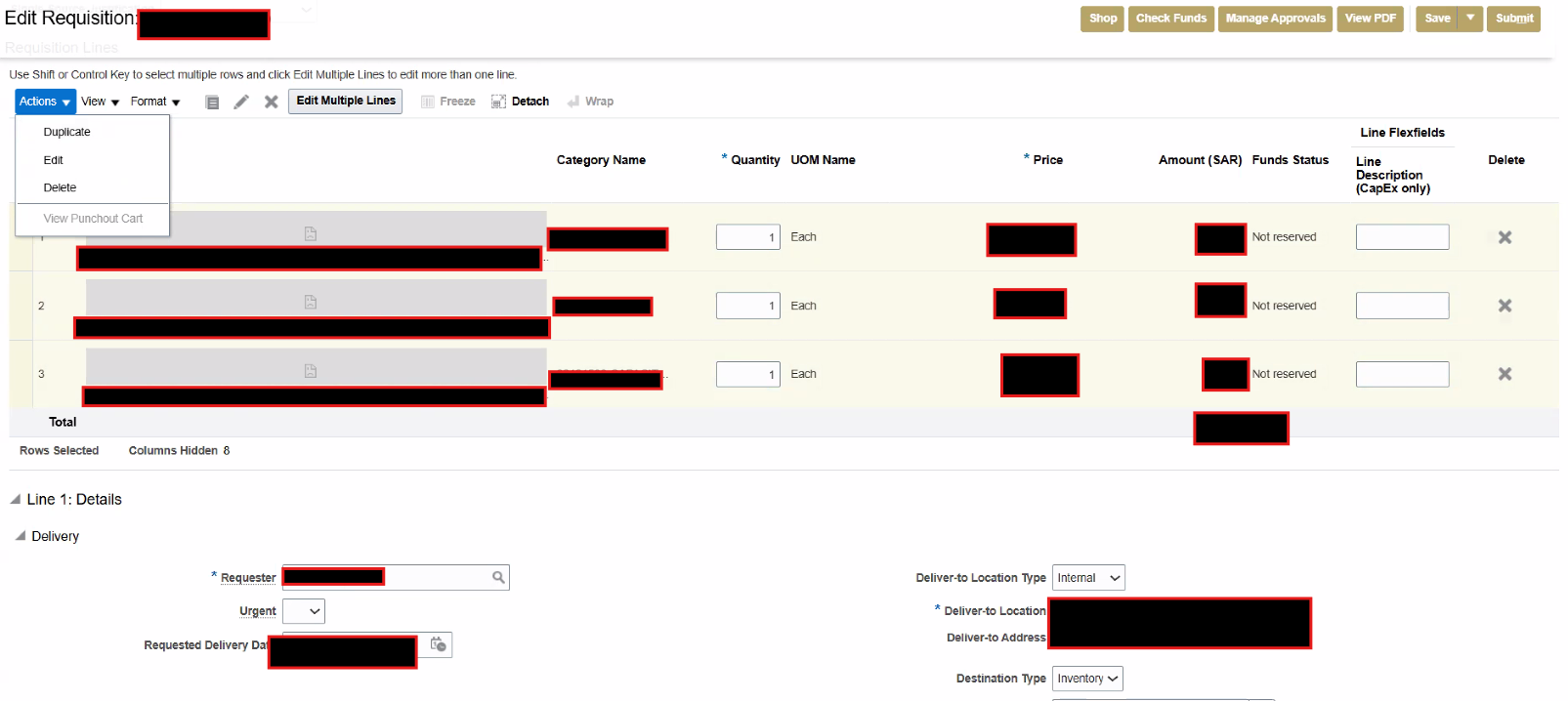
Task: Click the Save button
Action: tap(1437, 19)
